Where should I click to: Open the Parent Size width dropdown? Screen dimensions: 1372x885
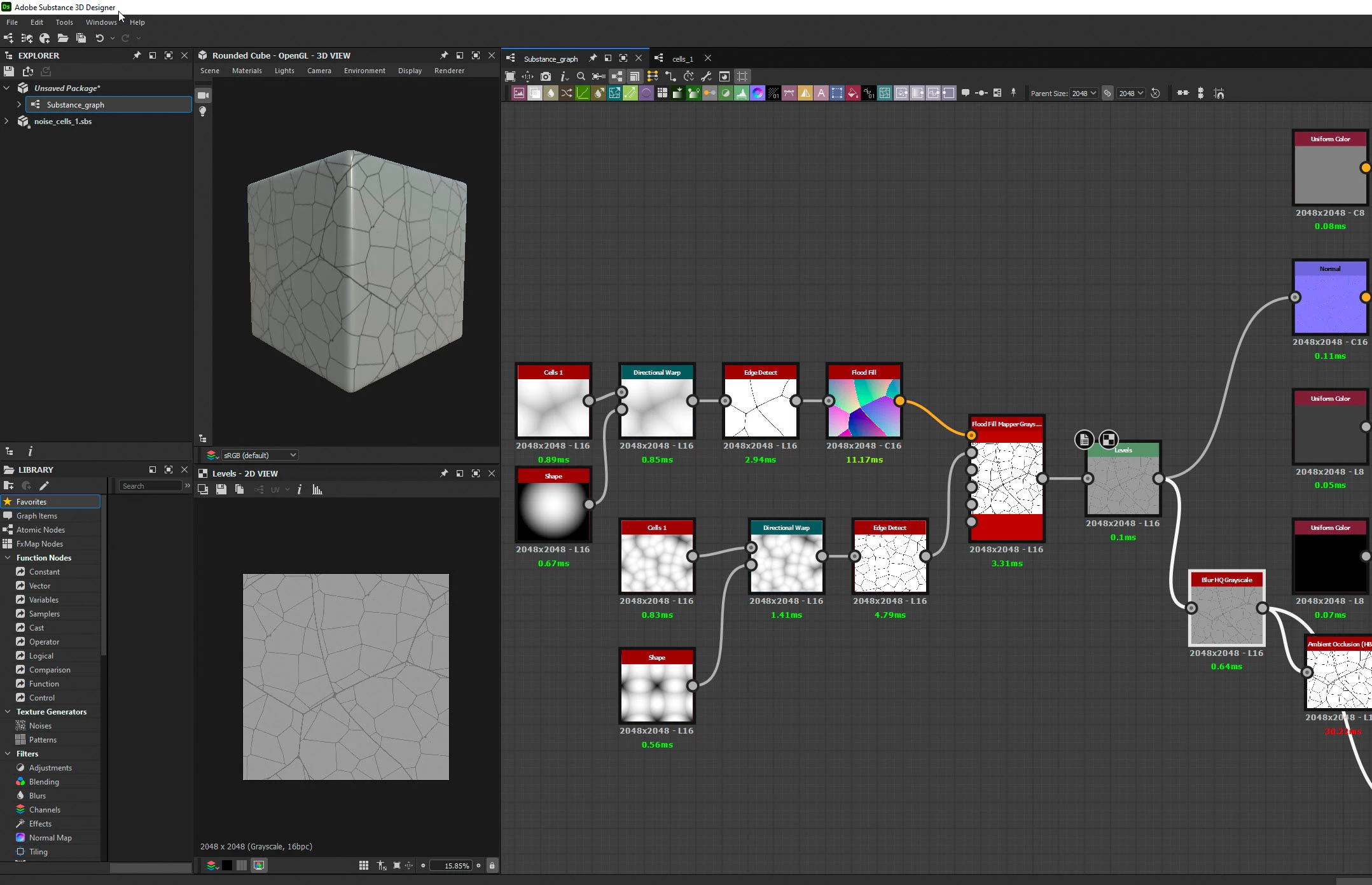tap(1084, 94)
